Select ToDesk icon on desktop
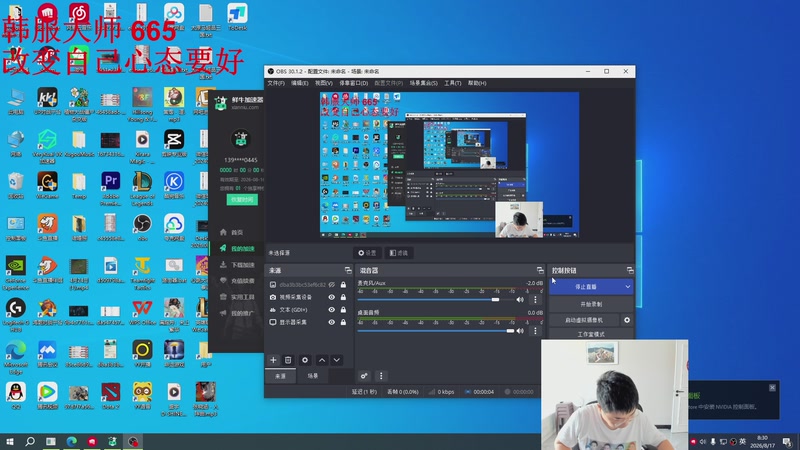 (237, 17)
